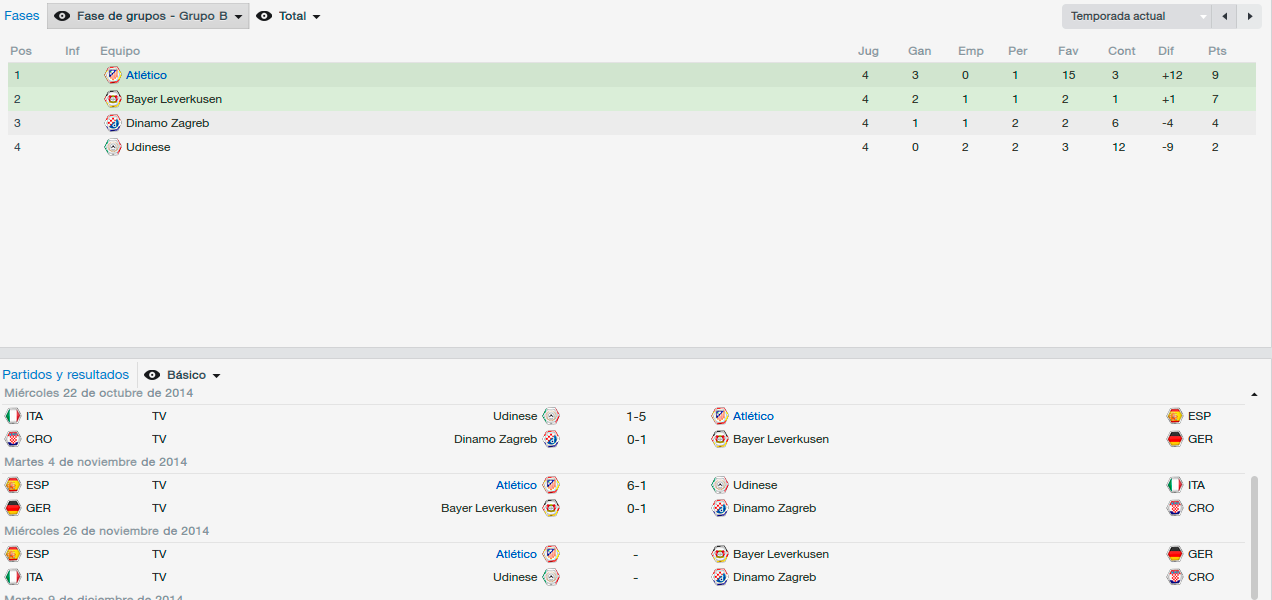The image size is (1272, 600).
Task: Click the fixtures list vertical scrollbar
Action: [1254, 535]
